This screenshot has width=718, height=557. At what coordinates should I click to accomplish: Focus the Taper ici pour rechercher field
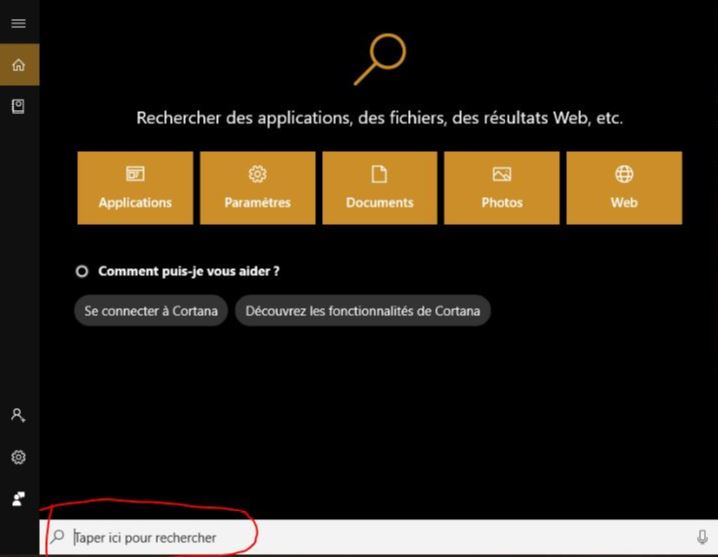pos(380,538)
